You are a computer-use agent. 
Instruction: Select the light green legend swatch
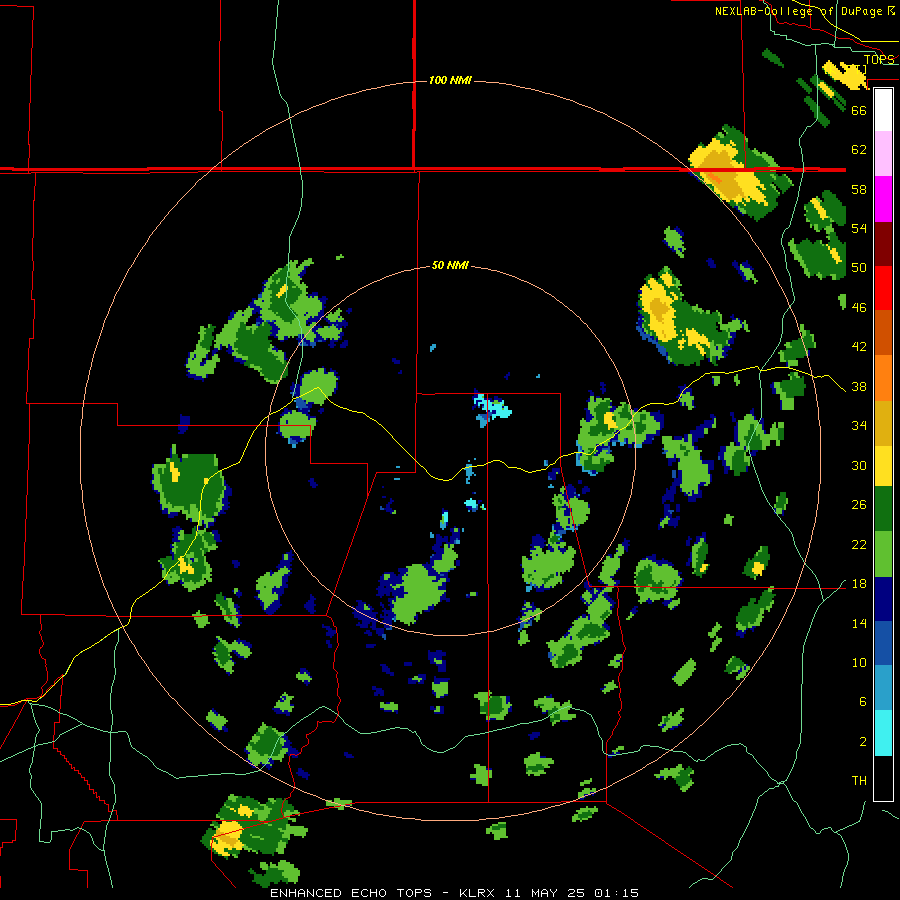coord(883,554)
